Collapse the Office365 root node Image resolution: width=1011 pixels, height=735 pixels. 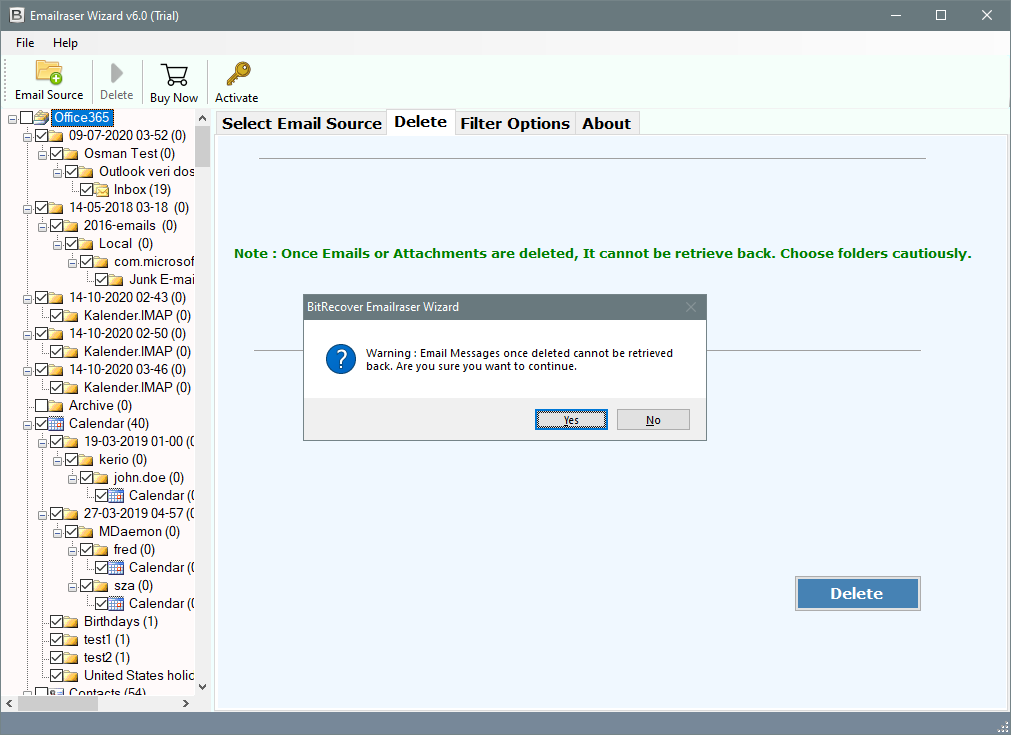(12, 119)
